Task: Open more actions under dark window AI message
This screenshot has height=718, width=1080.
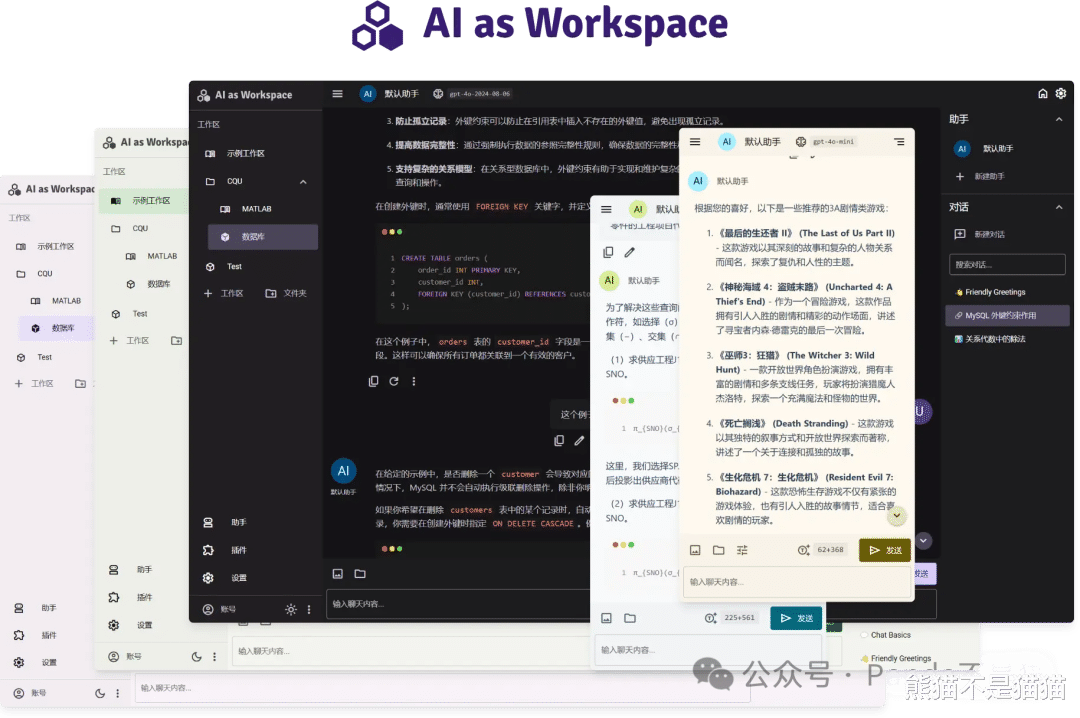Action: pyautogui.click(x=414, y=381)
